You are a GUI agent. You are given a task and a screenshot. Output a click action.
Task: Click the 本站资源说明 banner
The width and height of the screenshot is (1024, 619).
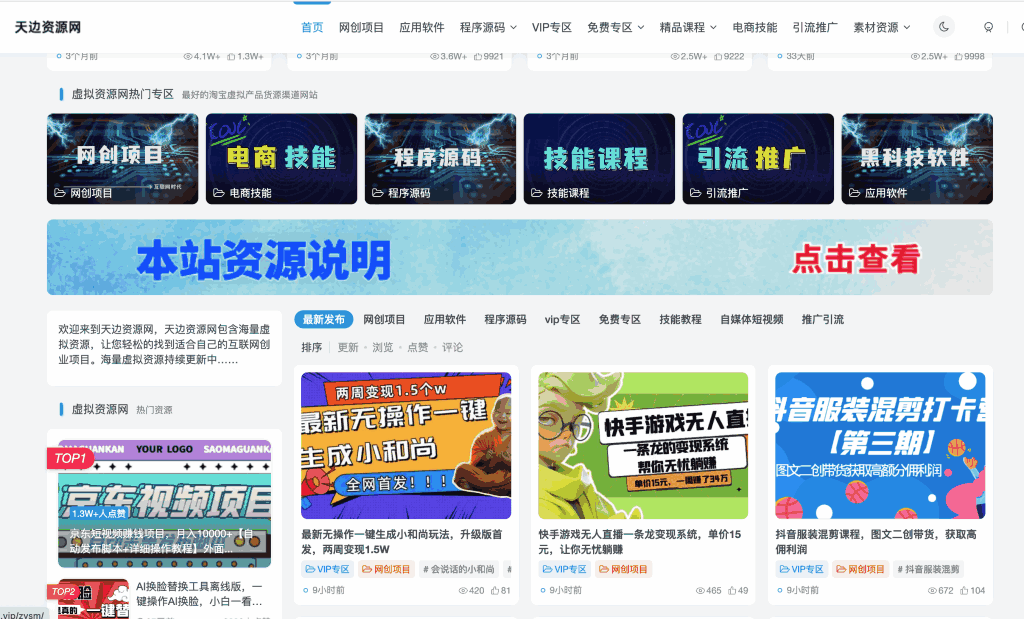pos(519,258)
